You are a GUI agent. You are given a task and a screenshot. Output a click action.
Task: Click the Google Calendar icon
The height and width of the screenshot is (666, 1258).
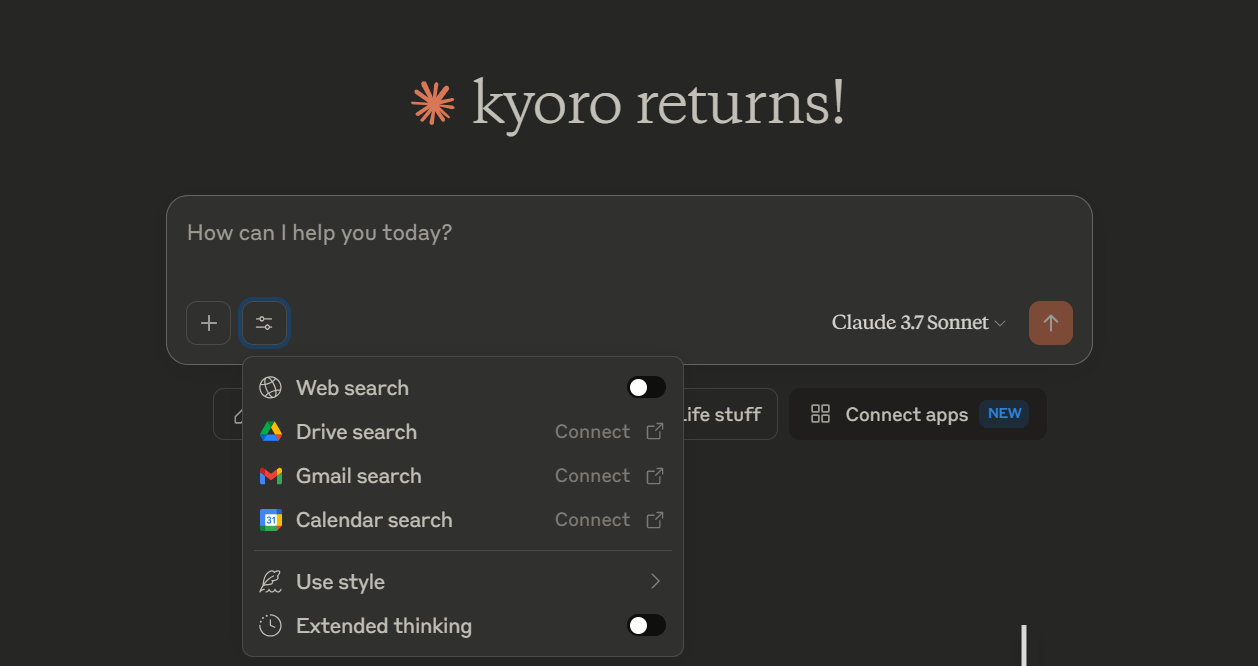tap(271, 520)
